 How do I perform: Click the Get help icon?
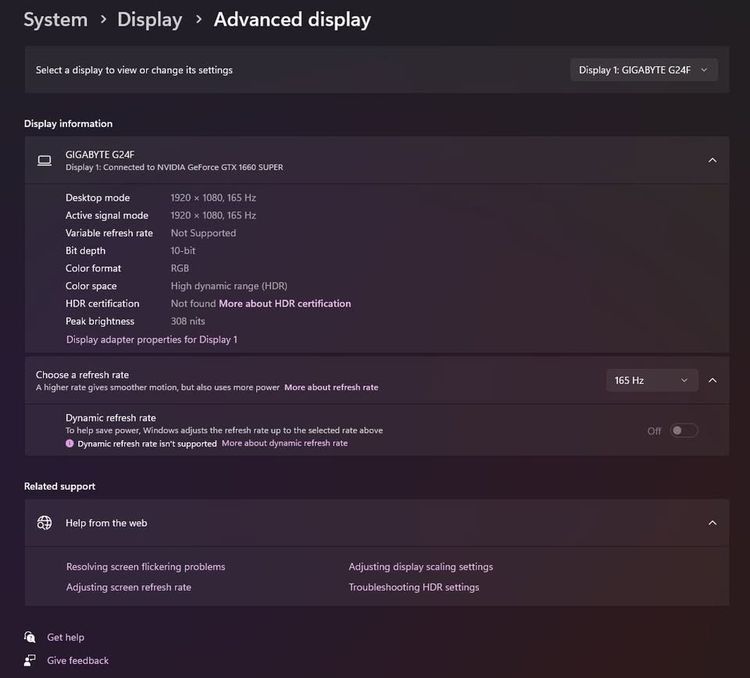pyautogui.click(x=30, y=637)
